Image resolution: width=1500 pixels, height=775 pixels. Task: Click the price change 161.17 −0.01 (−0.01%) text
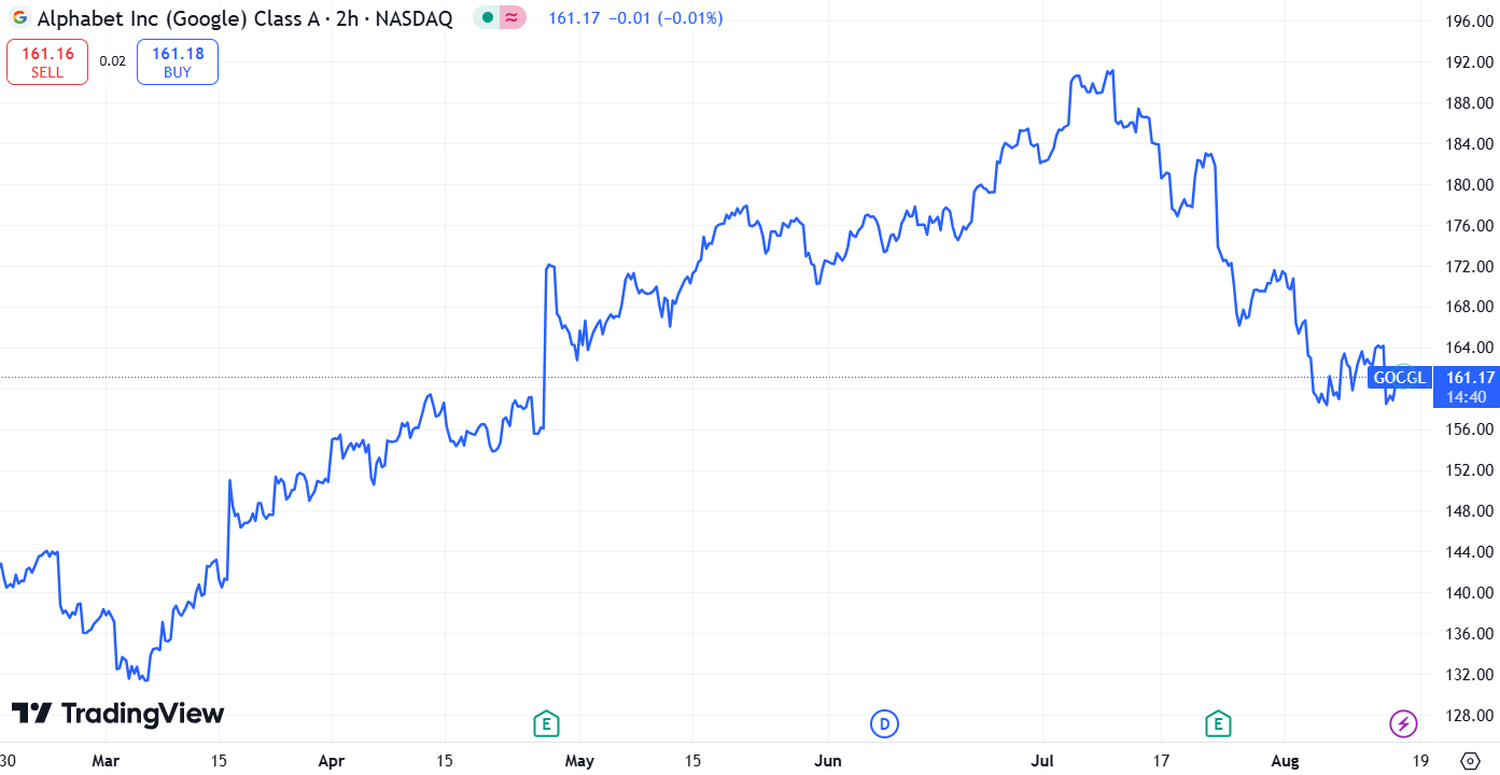click(x=636, y=18)
